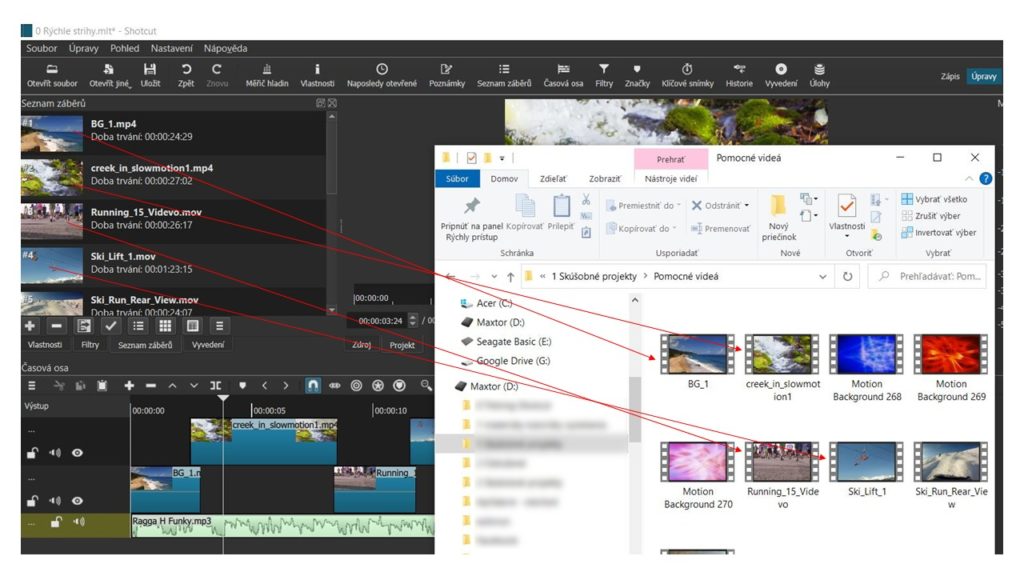Open the 'Poznámky' notes icon
1024x576 pixels.
pyautogui.click(x=447, y=75)
